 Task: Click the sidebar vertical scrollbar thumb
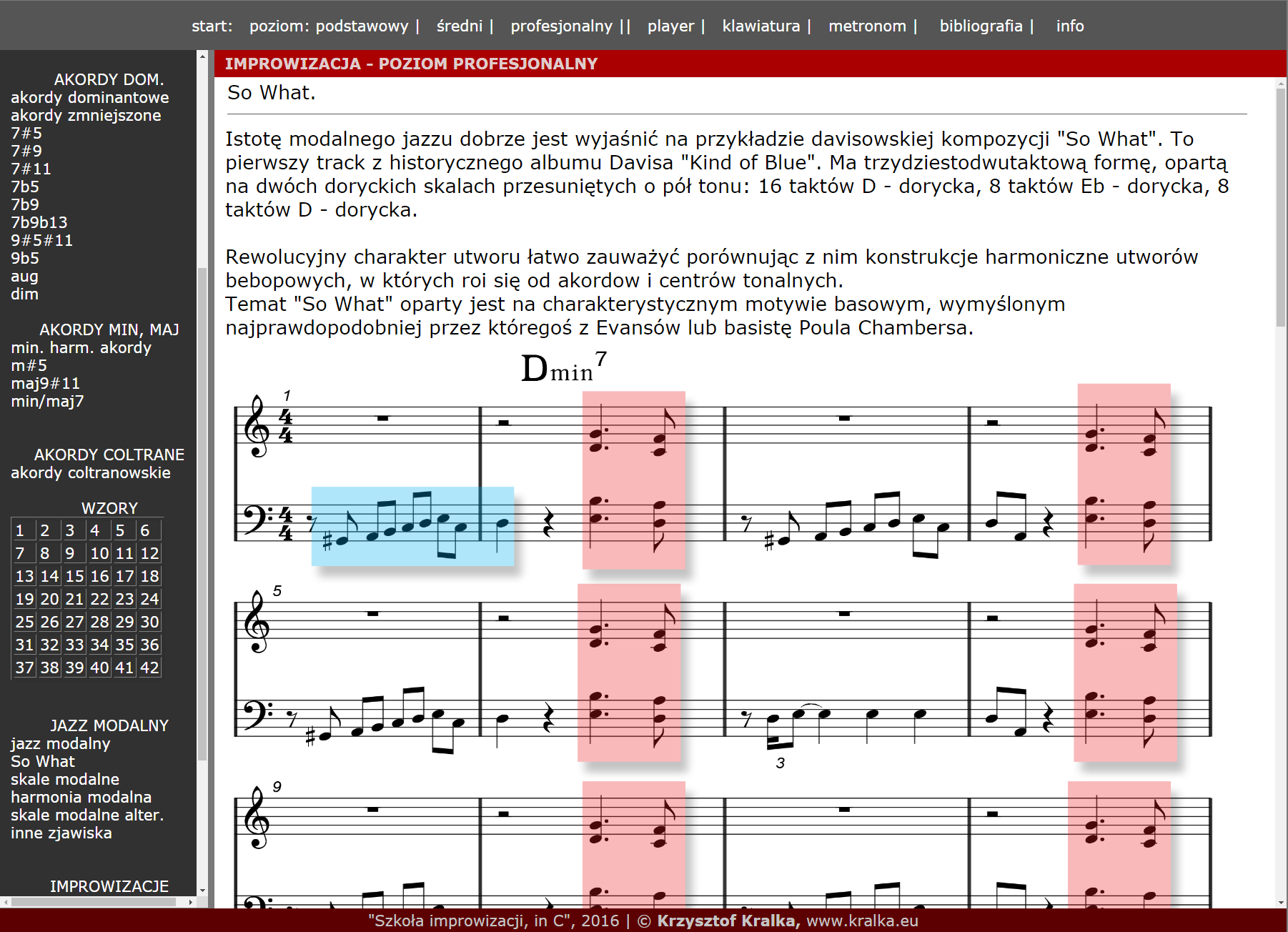tap(202, 514)
